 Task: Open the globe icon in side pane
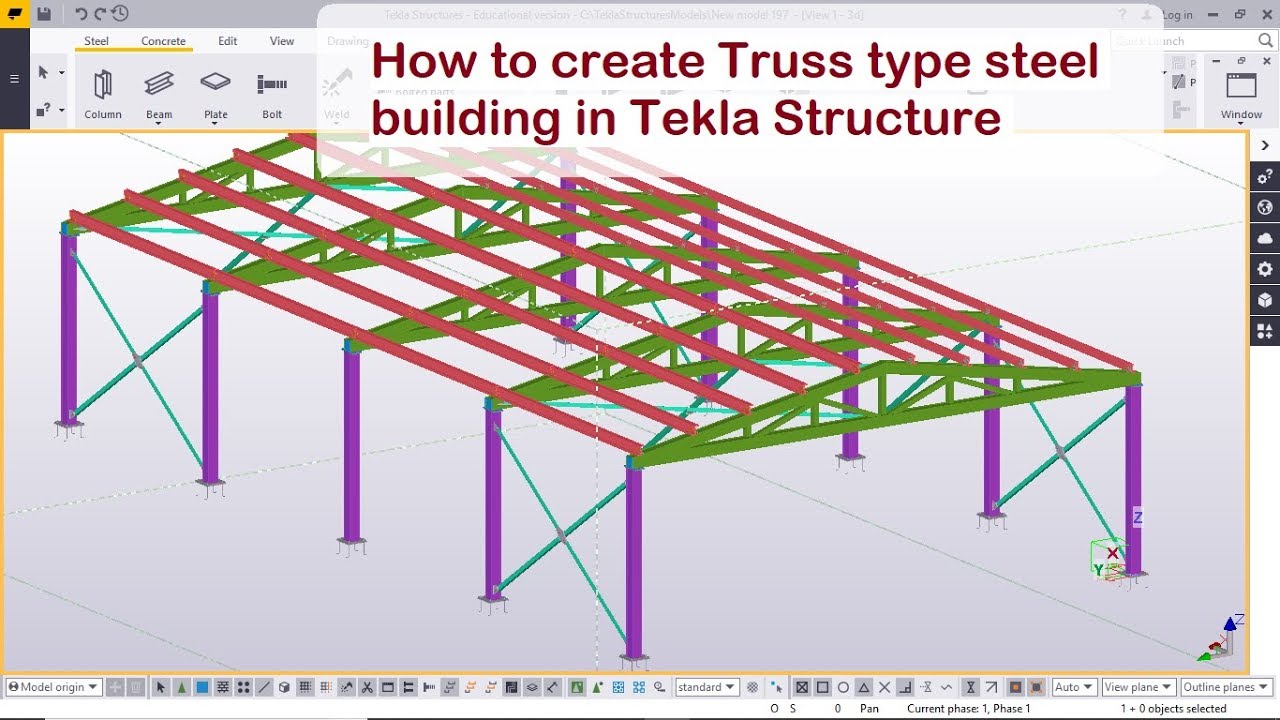pyautogui.click(x=1265, y=207)
